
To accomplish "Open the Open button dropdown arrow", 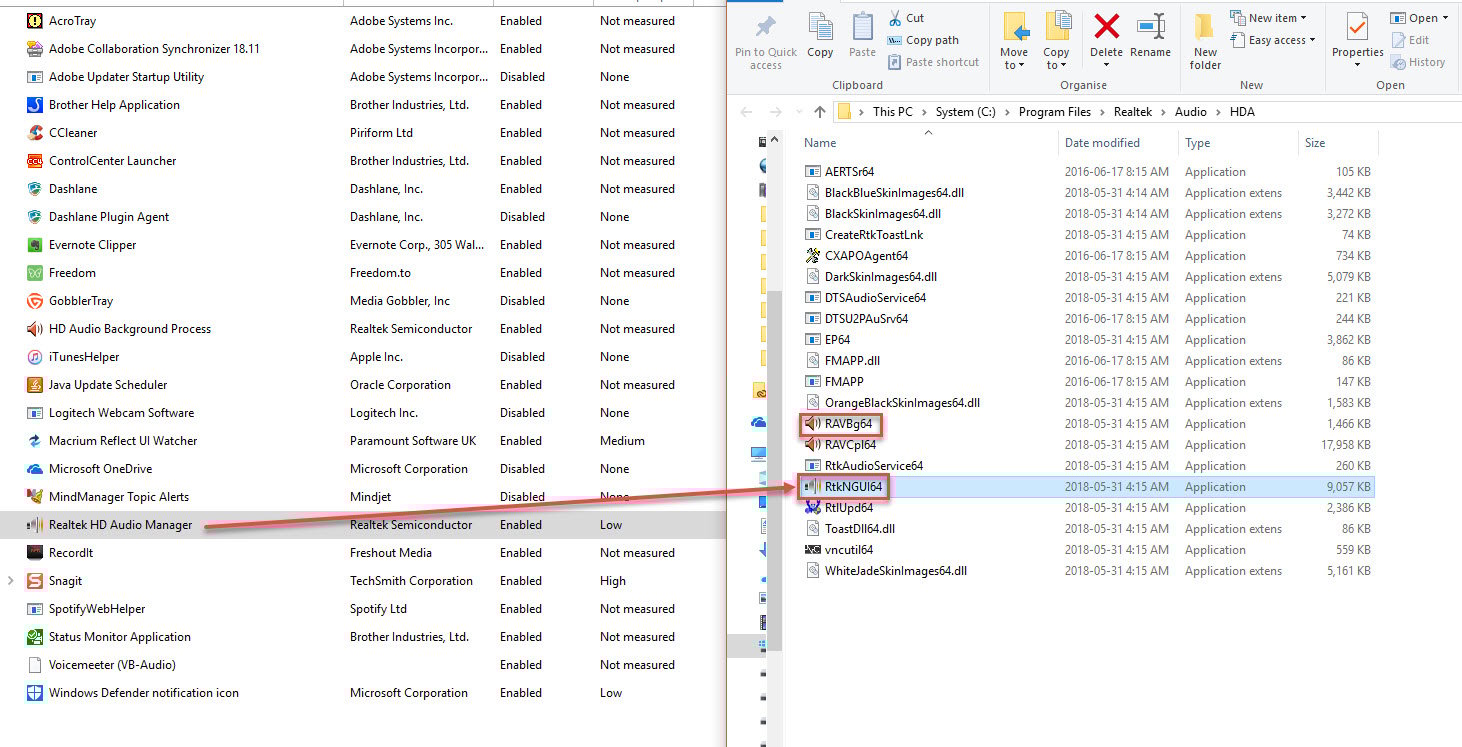I will (x=1446, y=18).
